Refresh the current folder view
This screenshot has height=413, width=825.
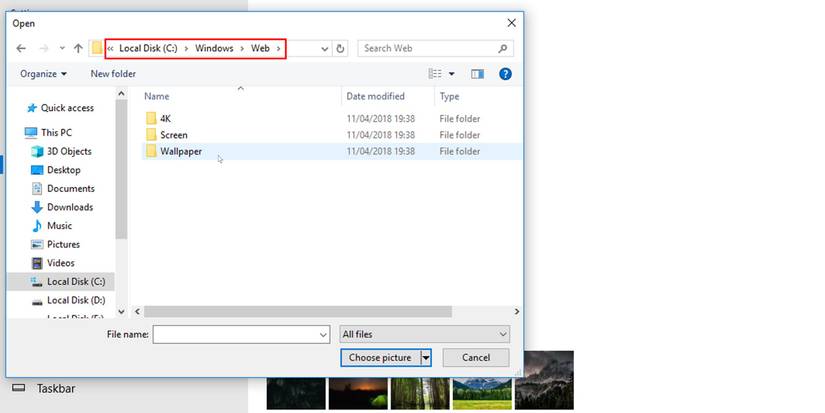pyautogui.click(x=340, y=48)
